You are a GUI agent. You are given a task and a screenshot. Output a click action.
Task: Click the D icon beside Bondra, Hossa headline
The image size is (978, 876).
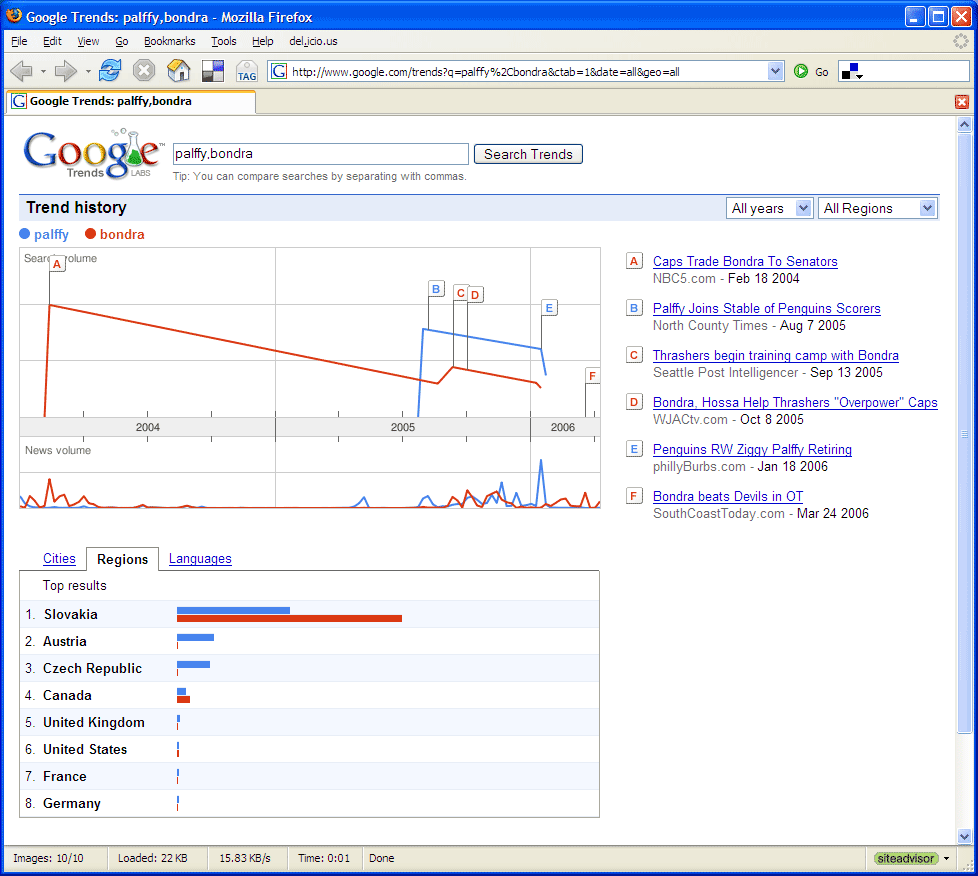pos(634,402)
